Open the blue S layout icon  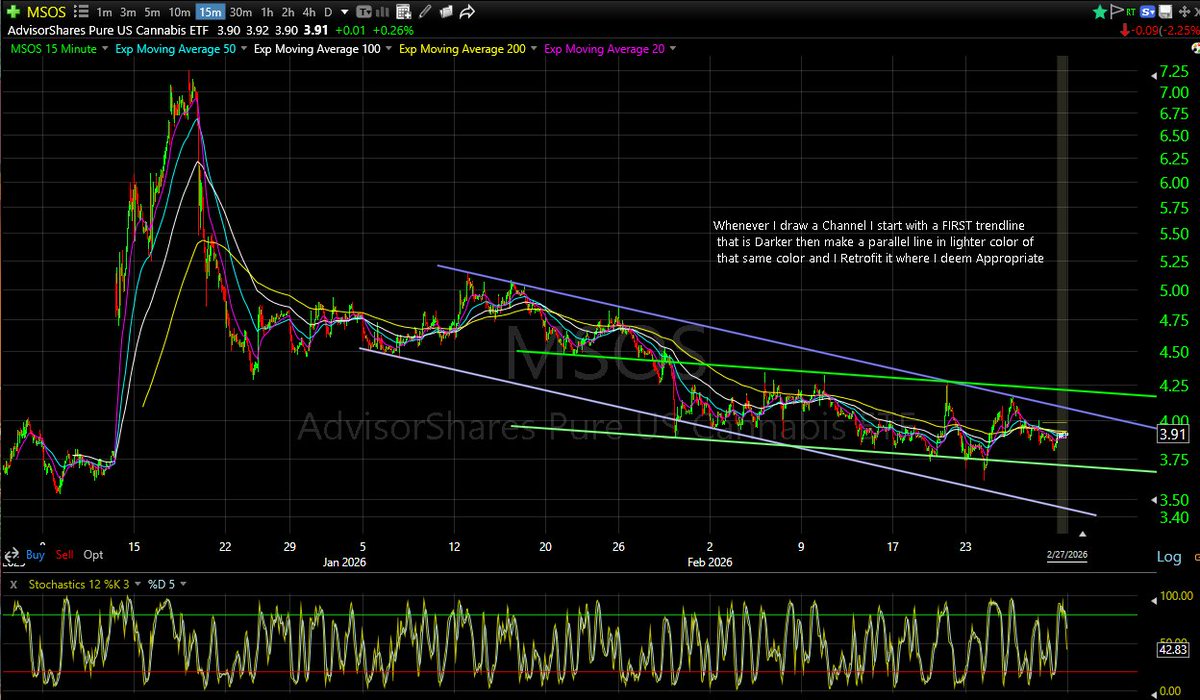[1148, 12]
